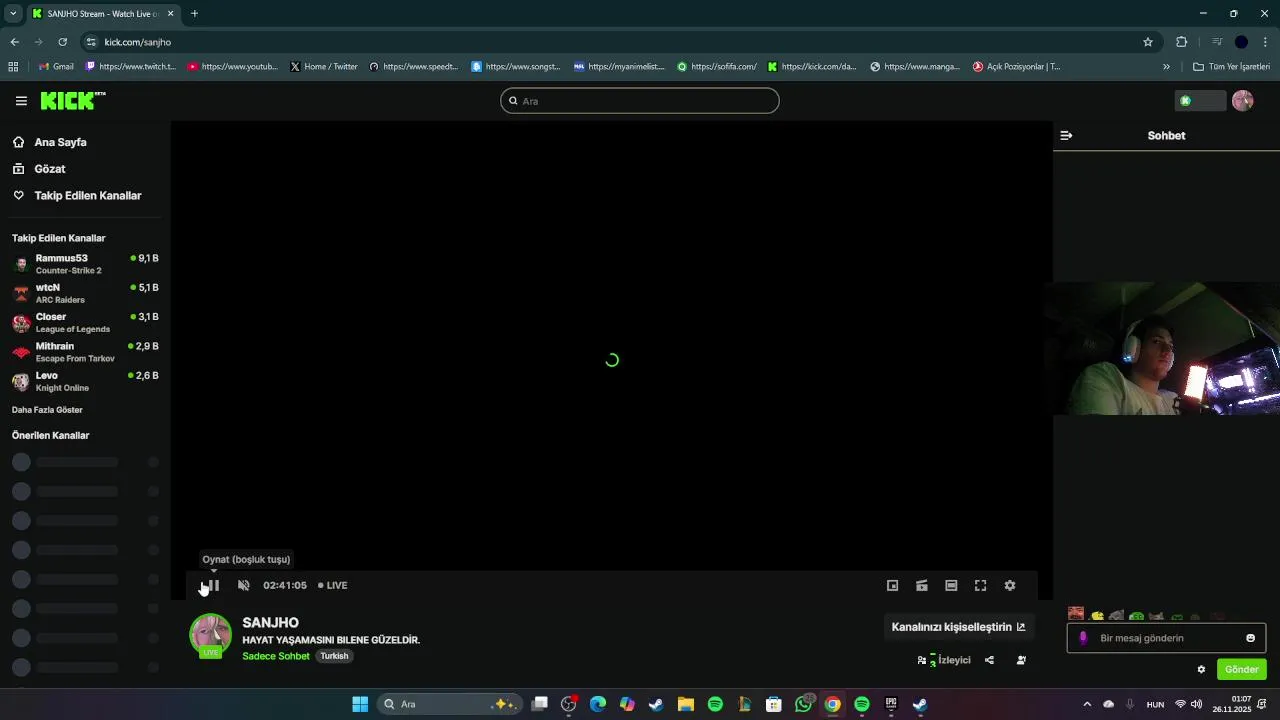1280x720 pixels.
Task: Open Closer channel from followed list
Action: coord(85,322)
